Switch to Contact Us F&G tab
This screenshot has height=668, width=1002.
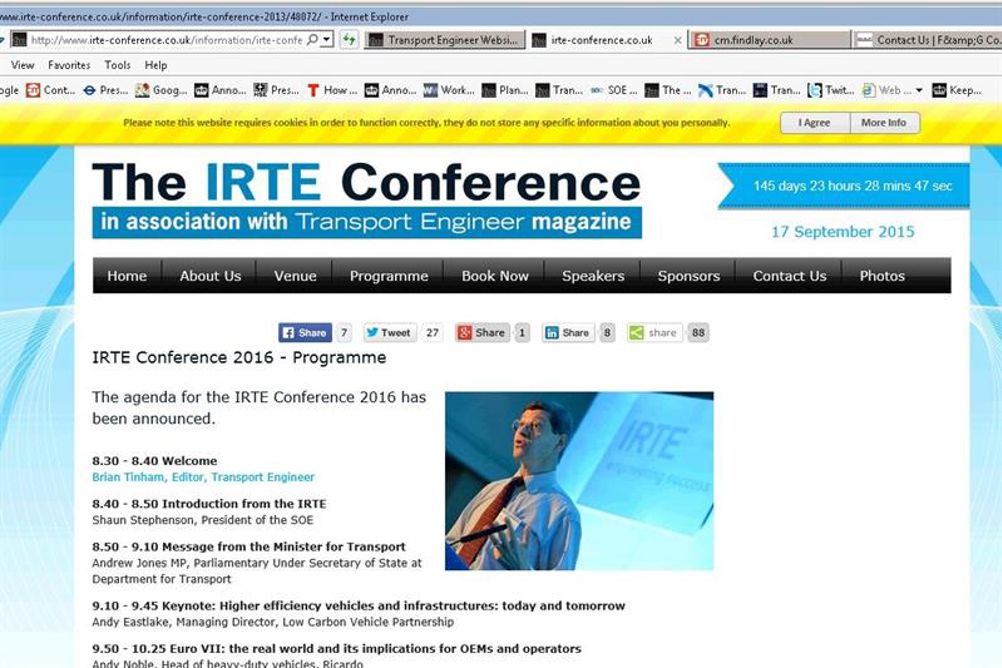[x=928, y=40]
